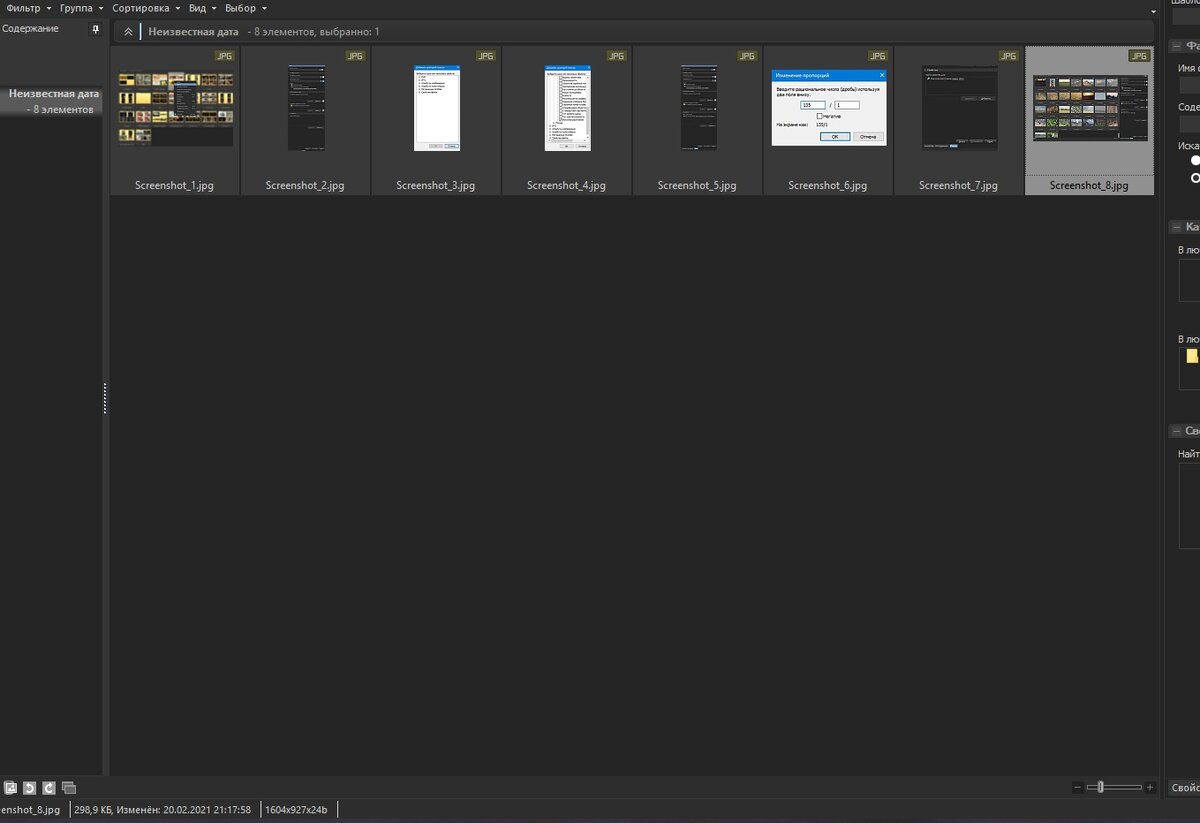Collapse the first right-panel section under Шаблон
The width and height of the screenshot is (1200, 823).
click(1176, 46)
